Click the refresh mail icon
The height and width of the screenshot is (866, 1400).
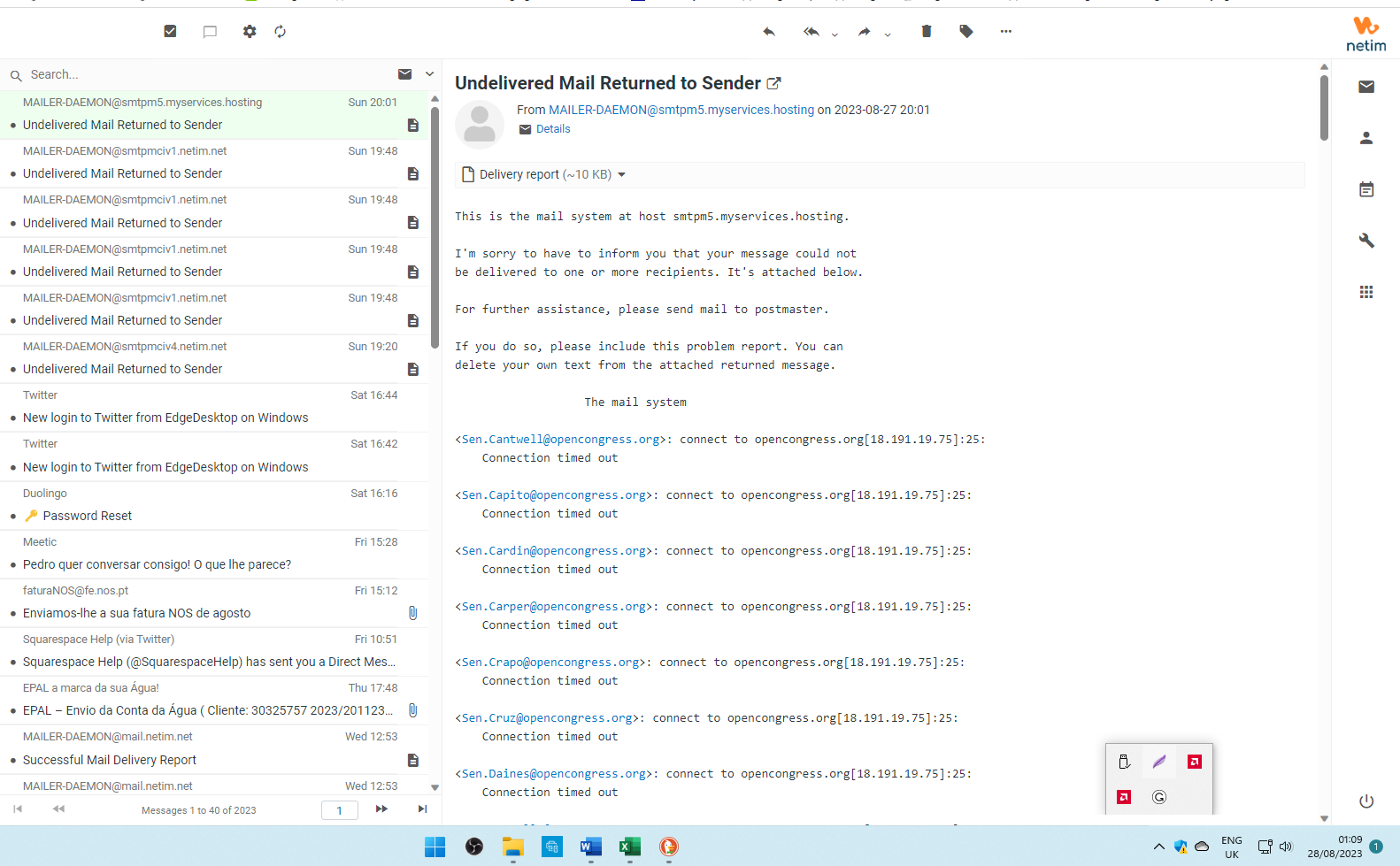coord(281,32)
